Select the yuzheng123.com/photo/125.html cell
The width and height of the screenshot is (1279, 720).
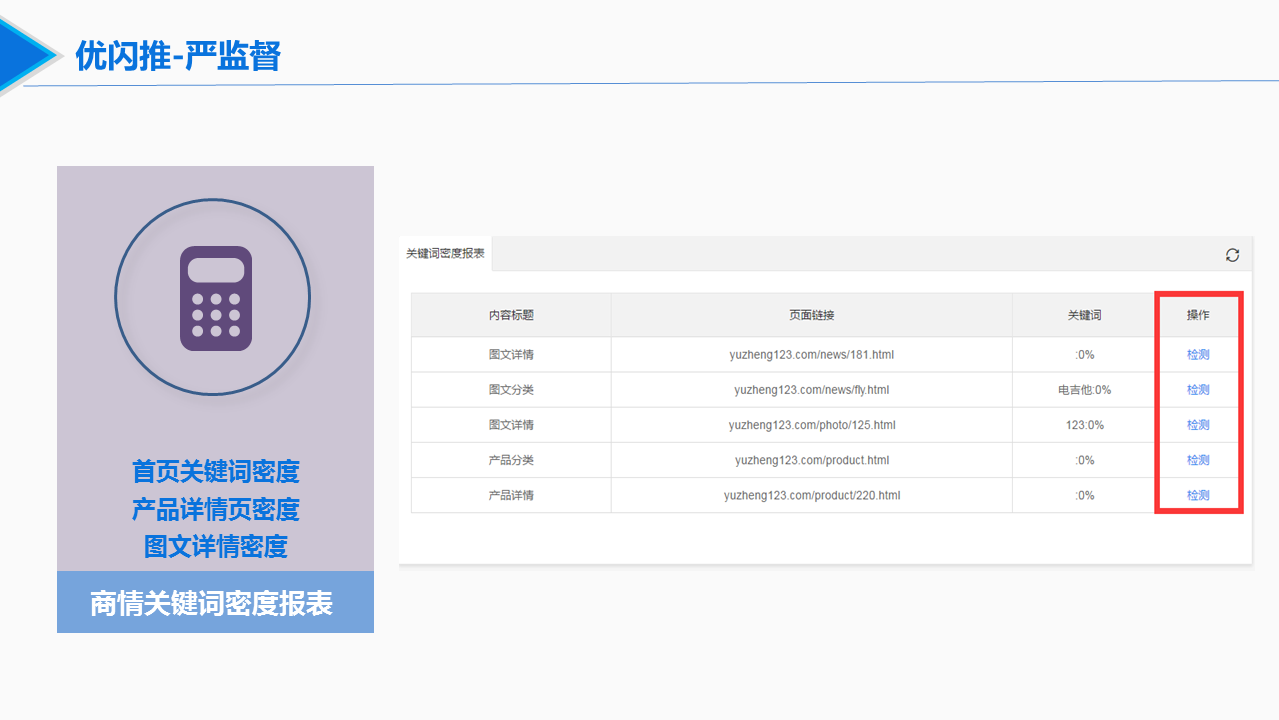pos(811,425)
